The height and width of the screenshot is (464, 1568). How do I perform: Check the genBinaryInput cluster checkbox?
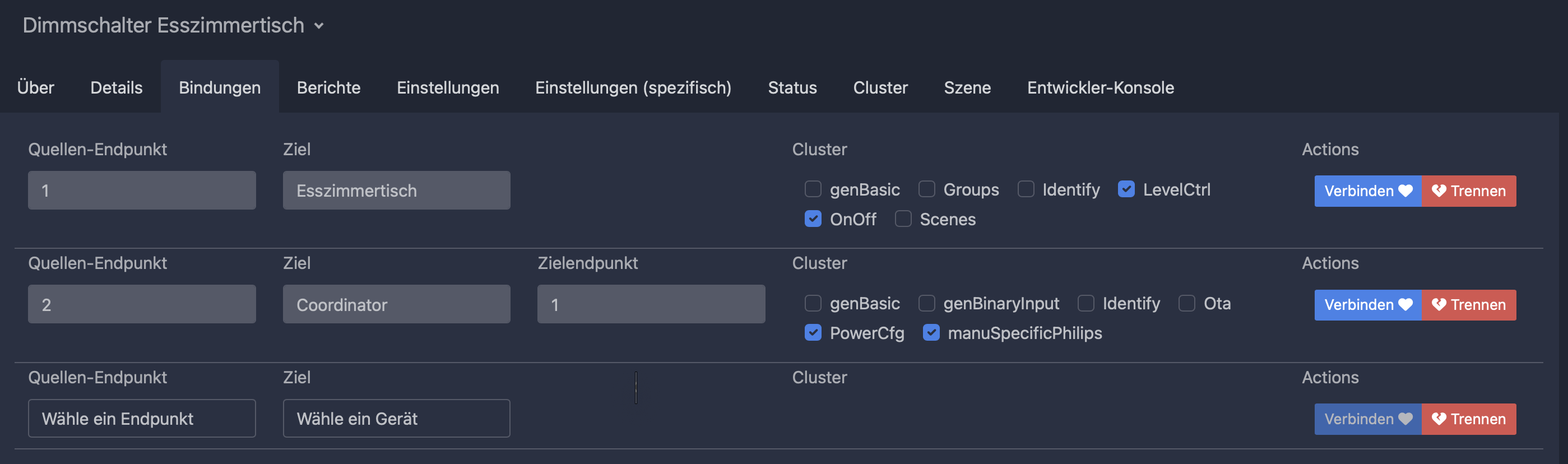coord(926,303)
